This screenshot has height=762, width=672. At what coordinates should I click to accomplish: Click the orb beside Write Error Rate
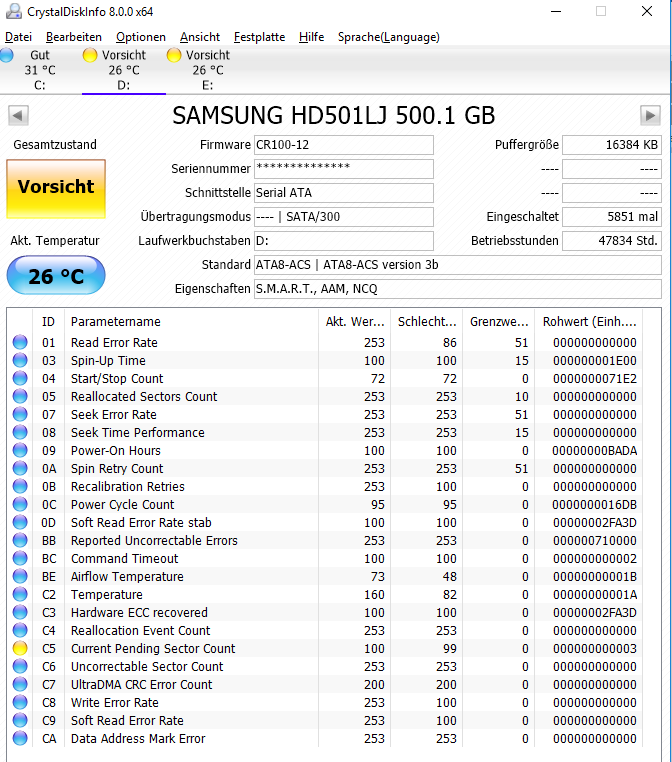tap(20, 702)
